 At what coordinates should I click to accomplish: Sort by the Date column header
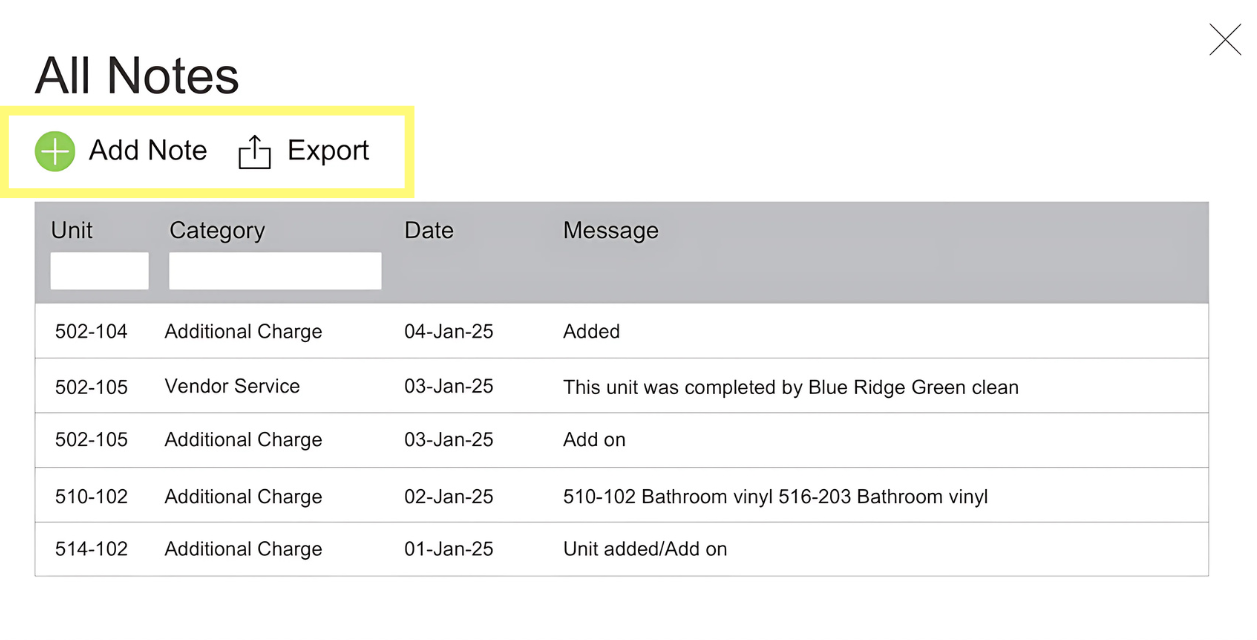[429, 231]
